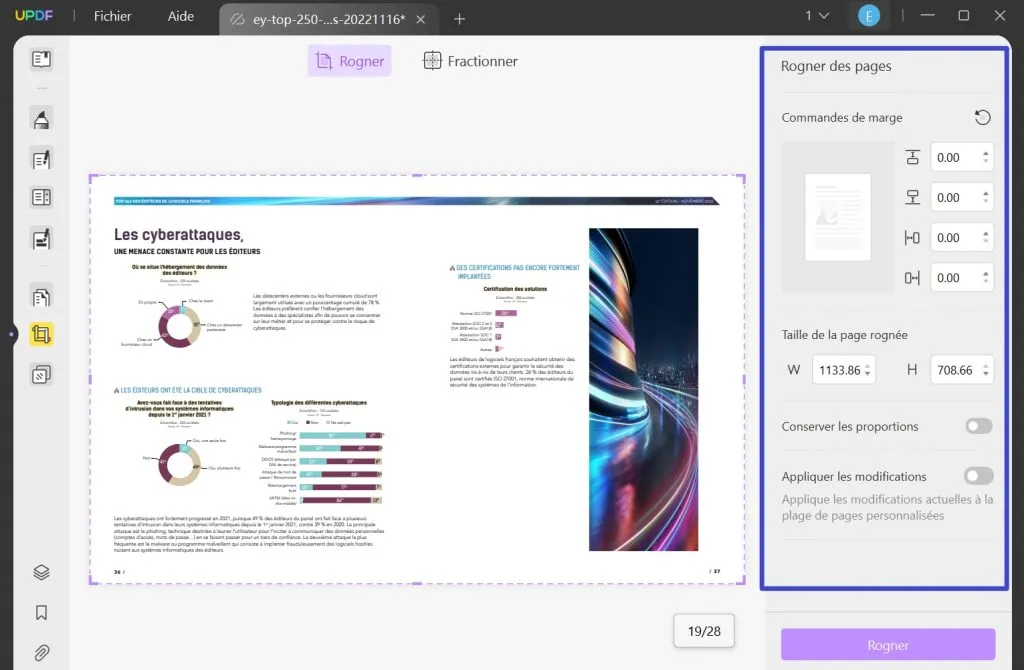Open the Attachments paperclip icon
The height and width of the screenshot is (670, 1024).
(41, 652)
